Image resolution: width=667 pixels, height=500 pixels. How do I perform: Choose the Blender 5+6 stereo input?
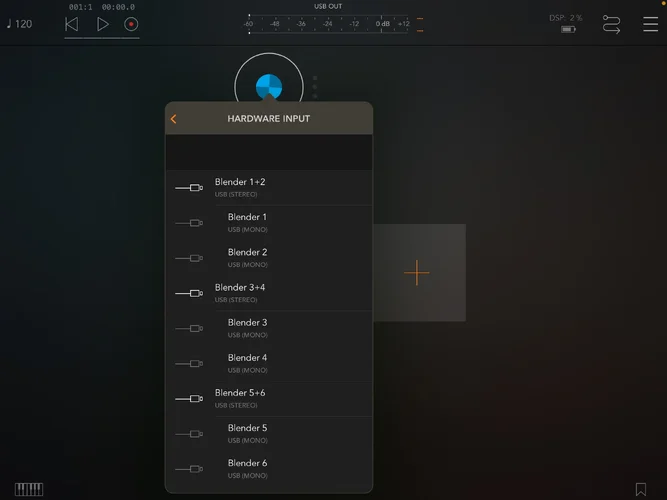[269, 399]
